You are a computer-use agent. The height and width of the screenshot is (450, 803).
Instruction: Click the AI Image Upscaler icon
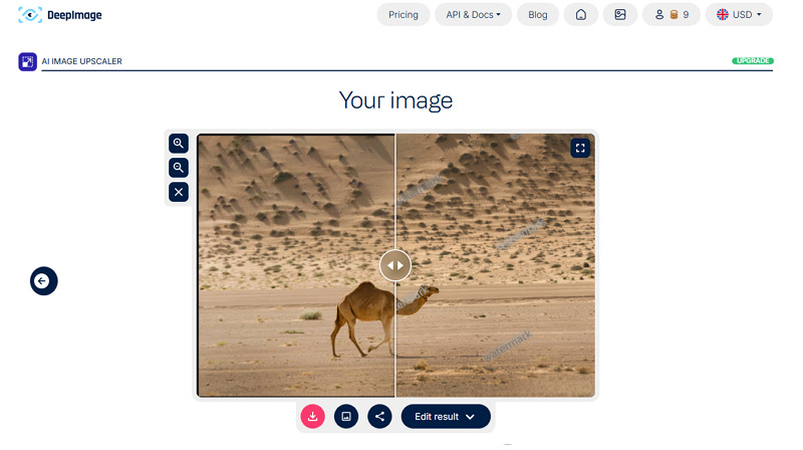click(x=28, y=61)
